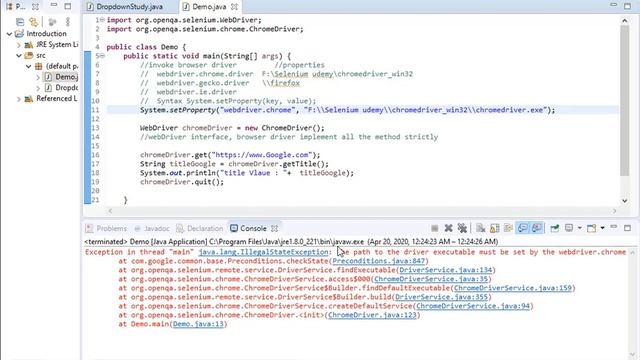Expand Referenced Libraries node

click(x=19, y=98)
